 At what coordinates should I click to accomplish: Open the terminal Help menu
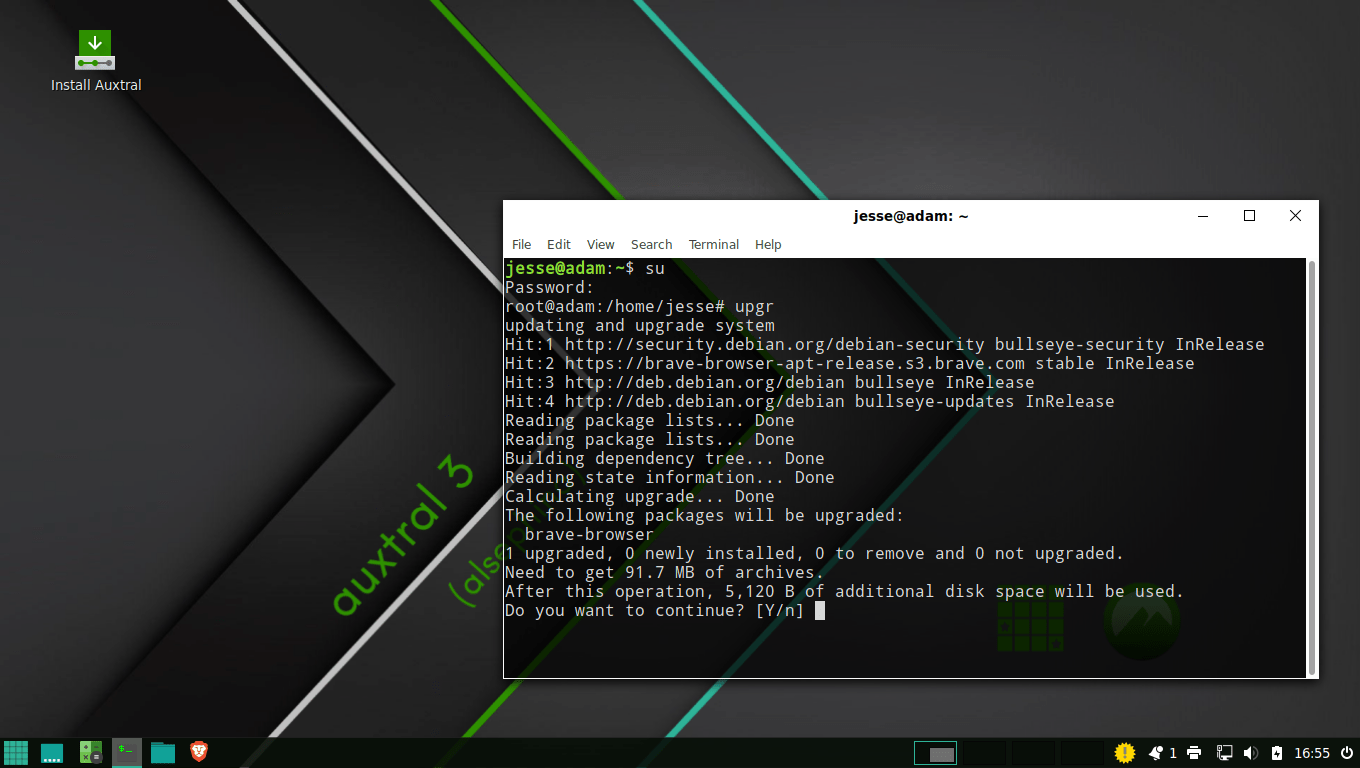pos(768,245)
